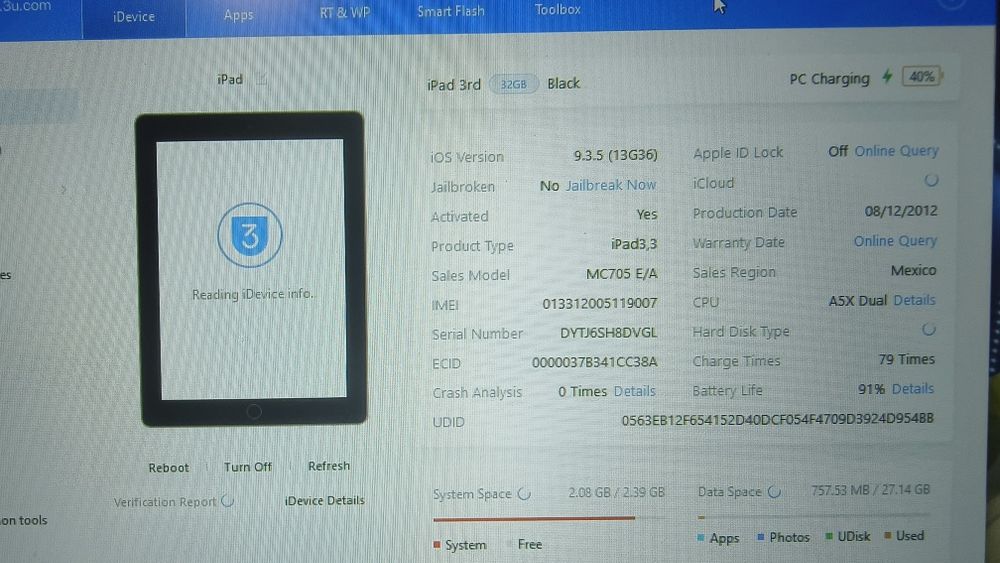Open the Toolbox tab
The image size is (1000, 563).
[557, 10]
